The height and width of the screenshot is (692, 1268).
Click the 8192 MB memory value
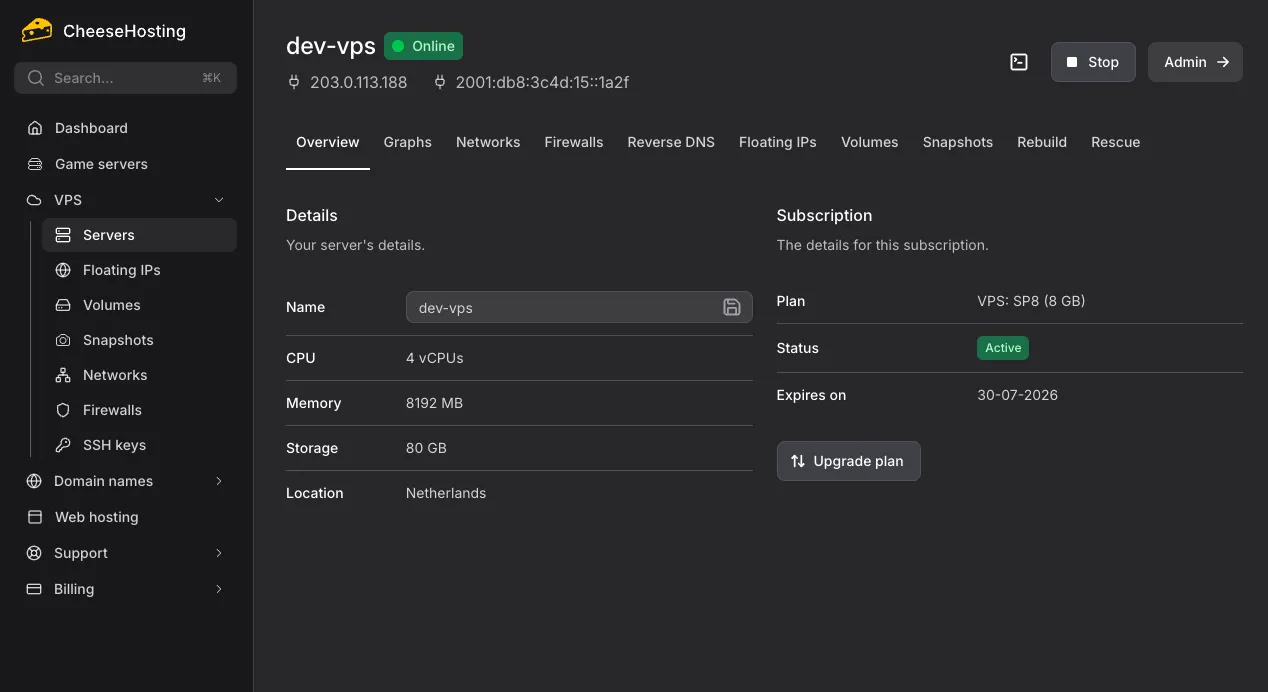coord(434,403)
